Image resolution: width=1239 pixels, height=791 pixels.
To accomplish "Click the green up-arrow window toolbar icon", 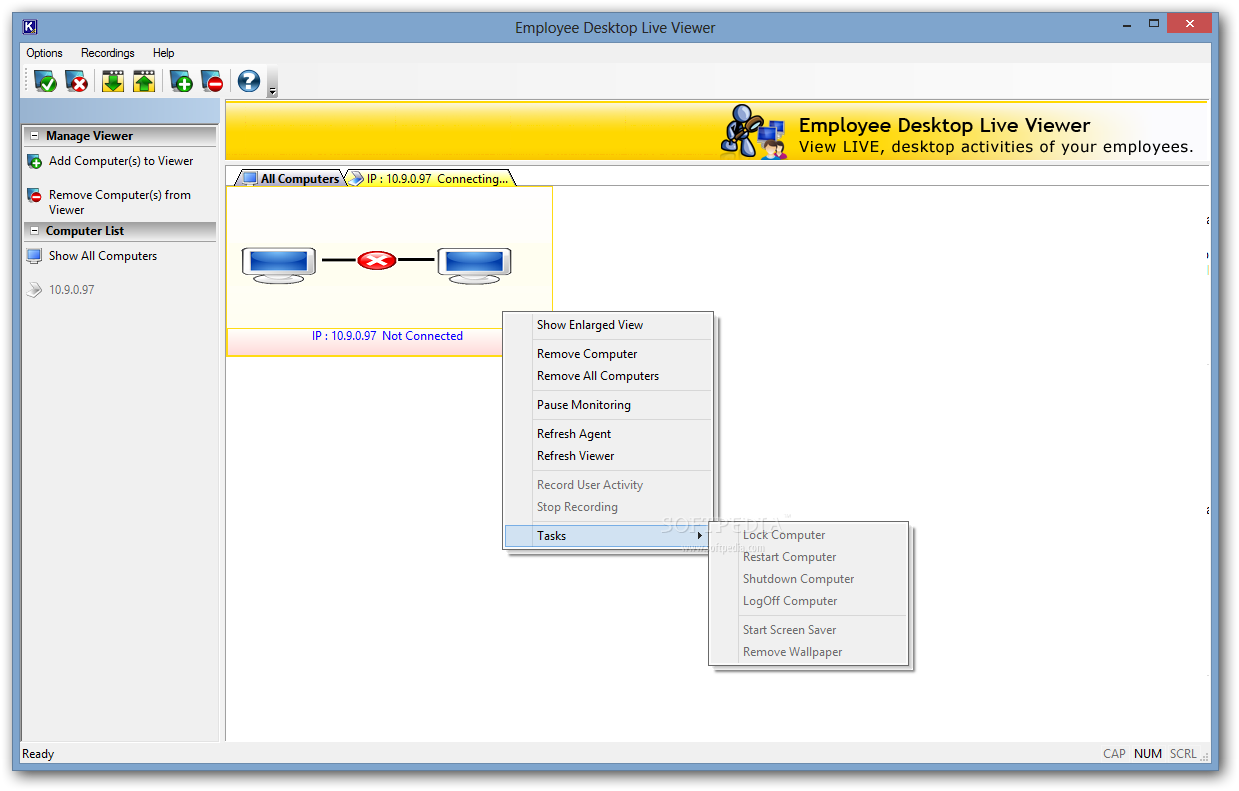I will tap(144, 82).
